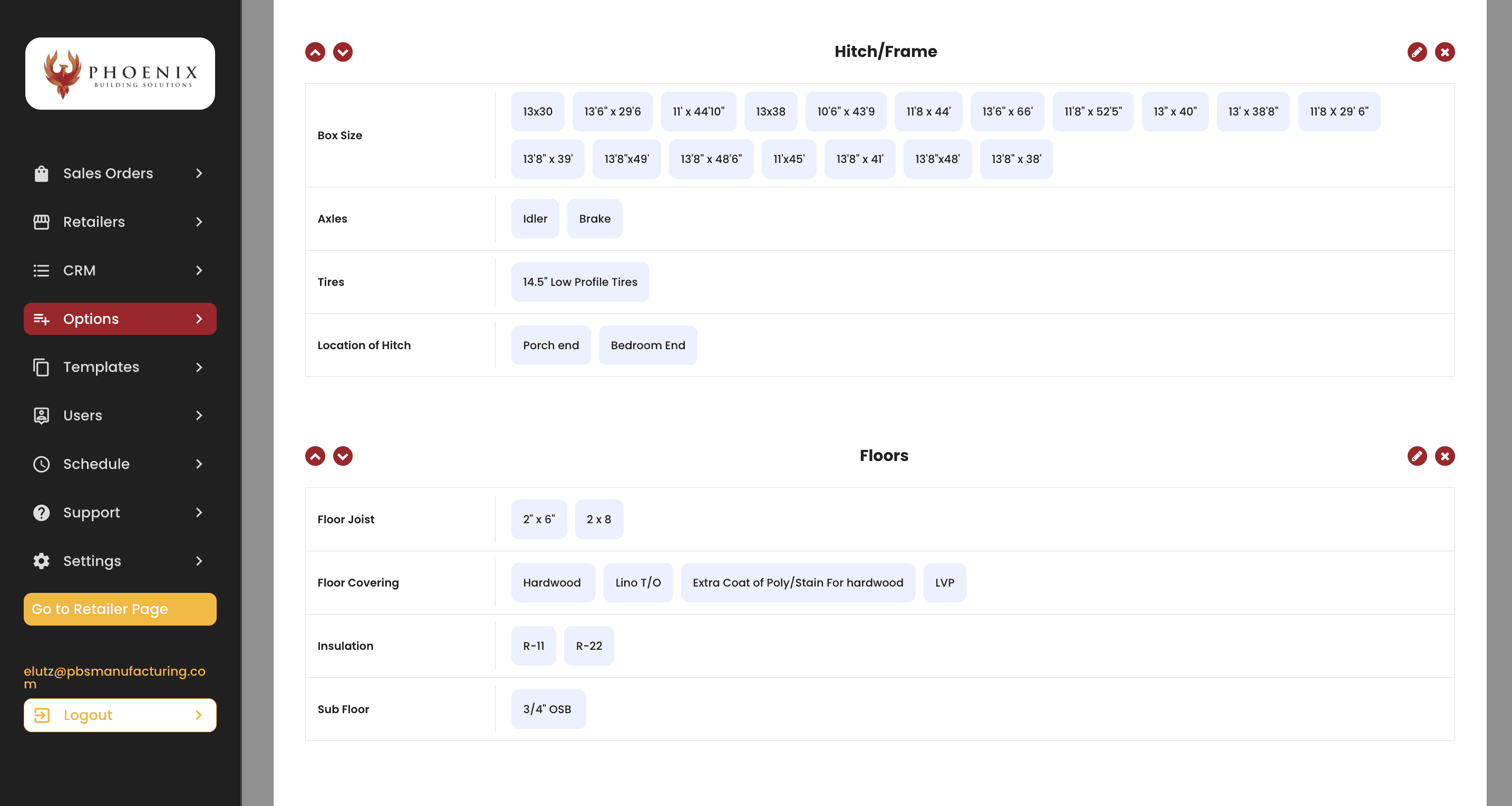Viewport: 1512px width, 806px height.
Task: Move Hitch/Frame section down
Action: [x=343, y=52]
